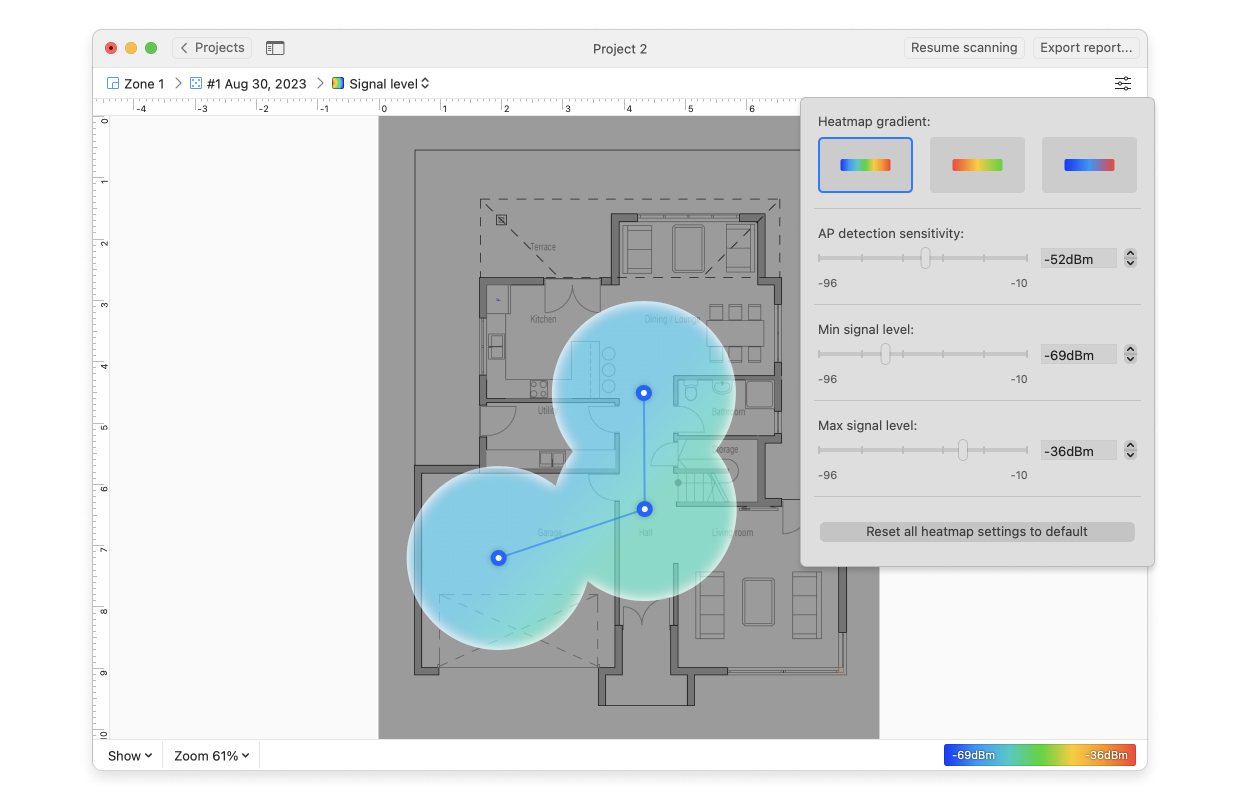
Task: Click the Heatmap gradient label
Action: pyautogui.click(x=874, y=122)
